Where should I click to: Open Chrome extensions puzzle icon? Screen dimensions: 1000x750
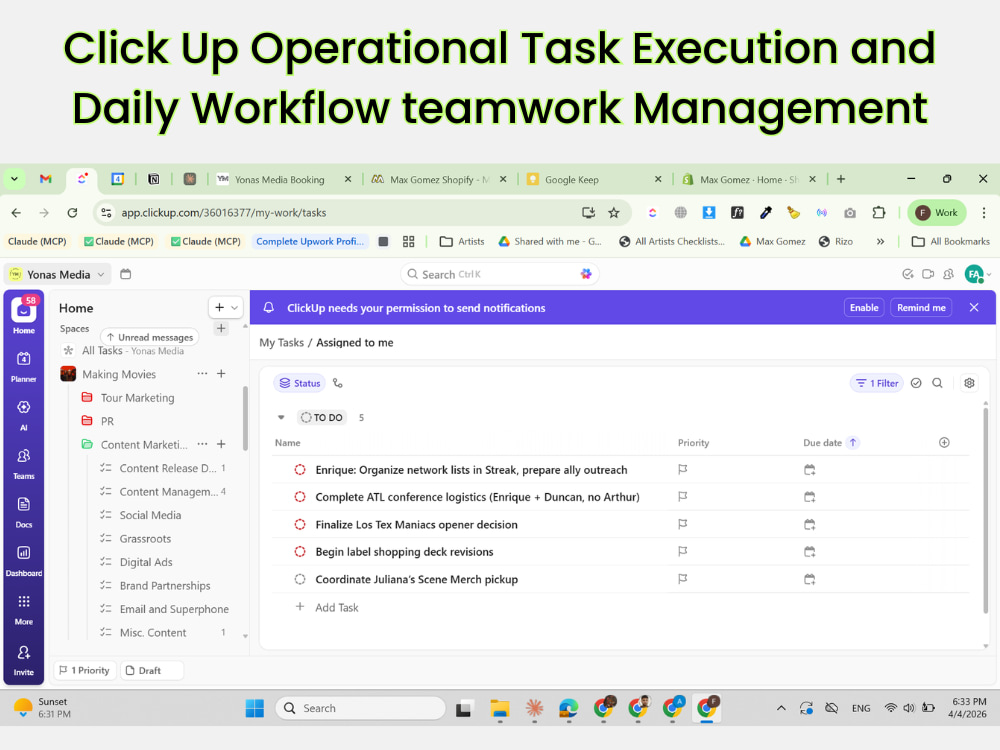[879, 213]
